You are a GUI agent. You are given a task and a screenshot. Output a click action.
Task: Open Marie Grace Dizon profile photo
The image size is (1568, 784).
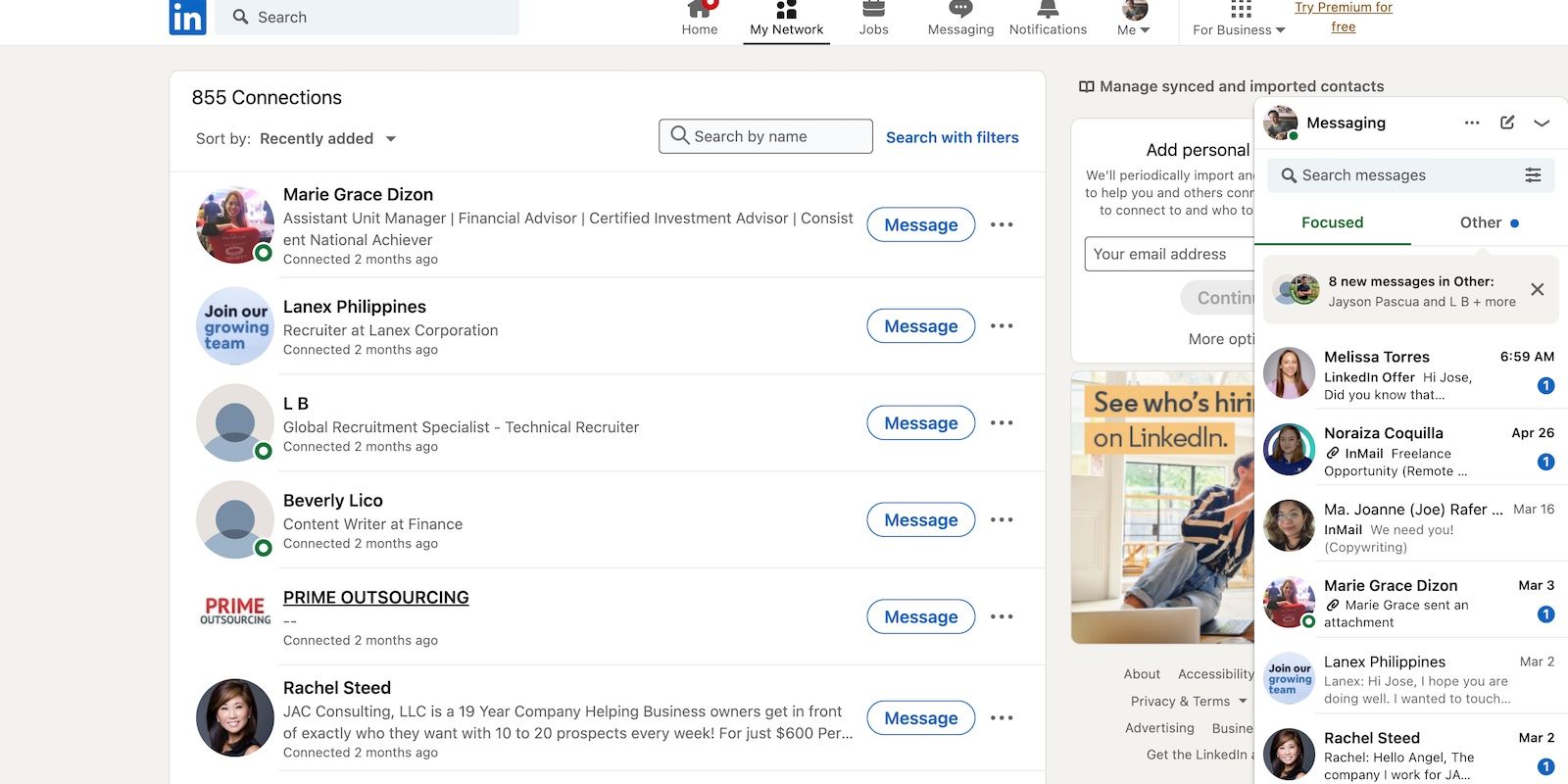click(x=235, y=224)
